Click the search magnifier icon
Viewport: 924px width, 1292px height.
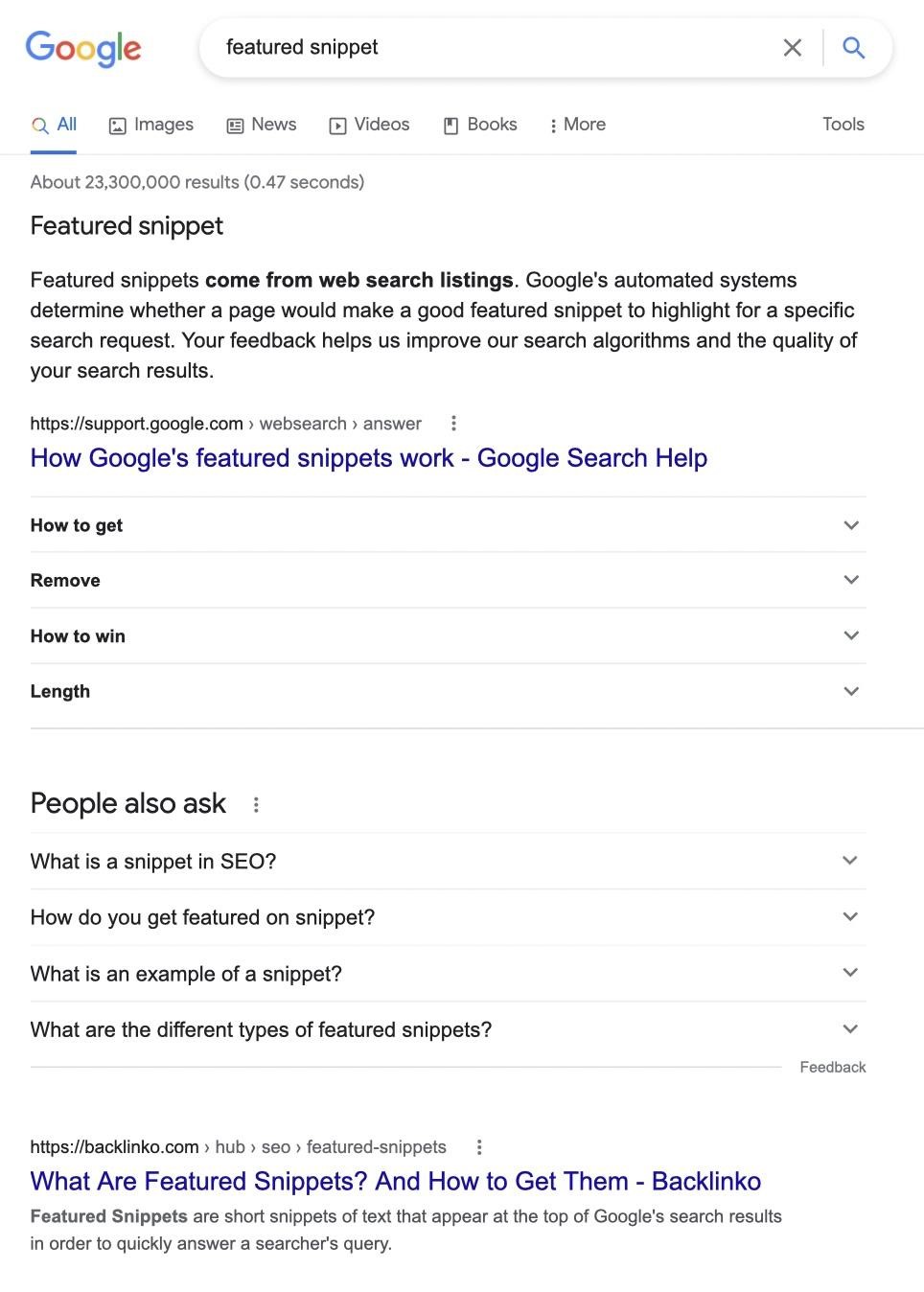tap(852, 47)
